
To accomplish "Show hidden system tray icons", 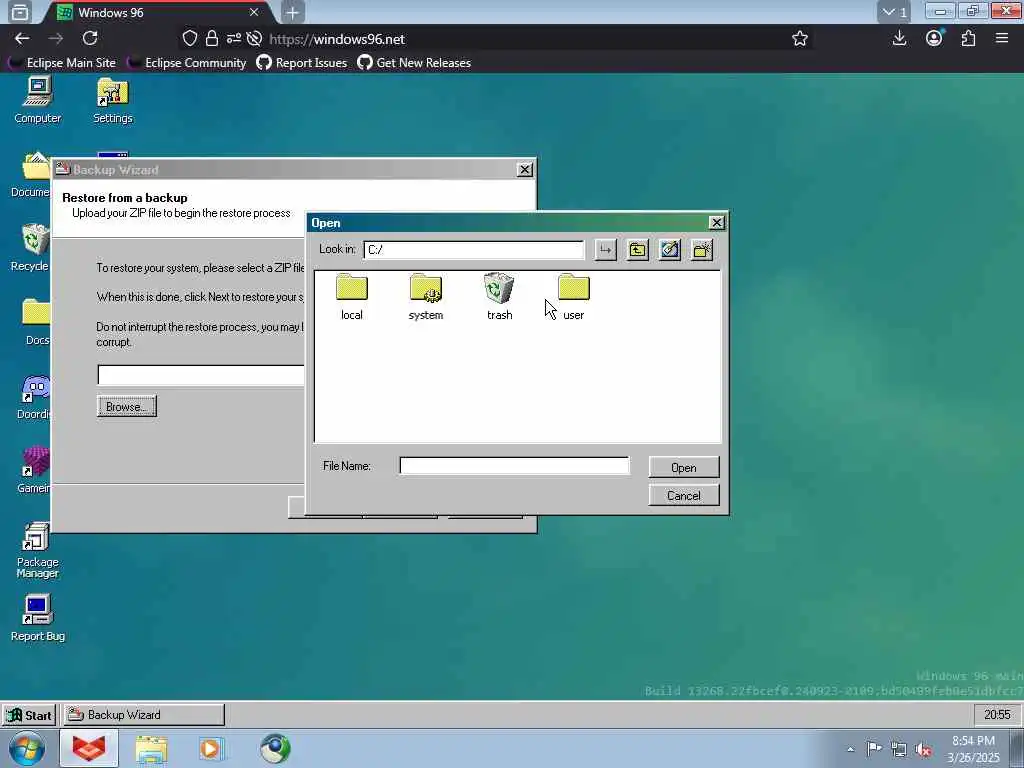I will point(850,749).
